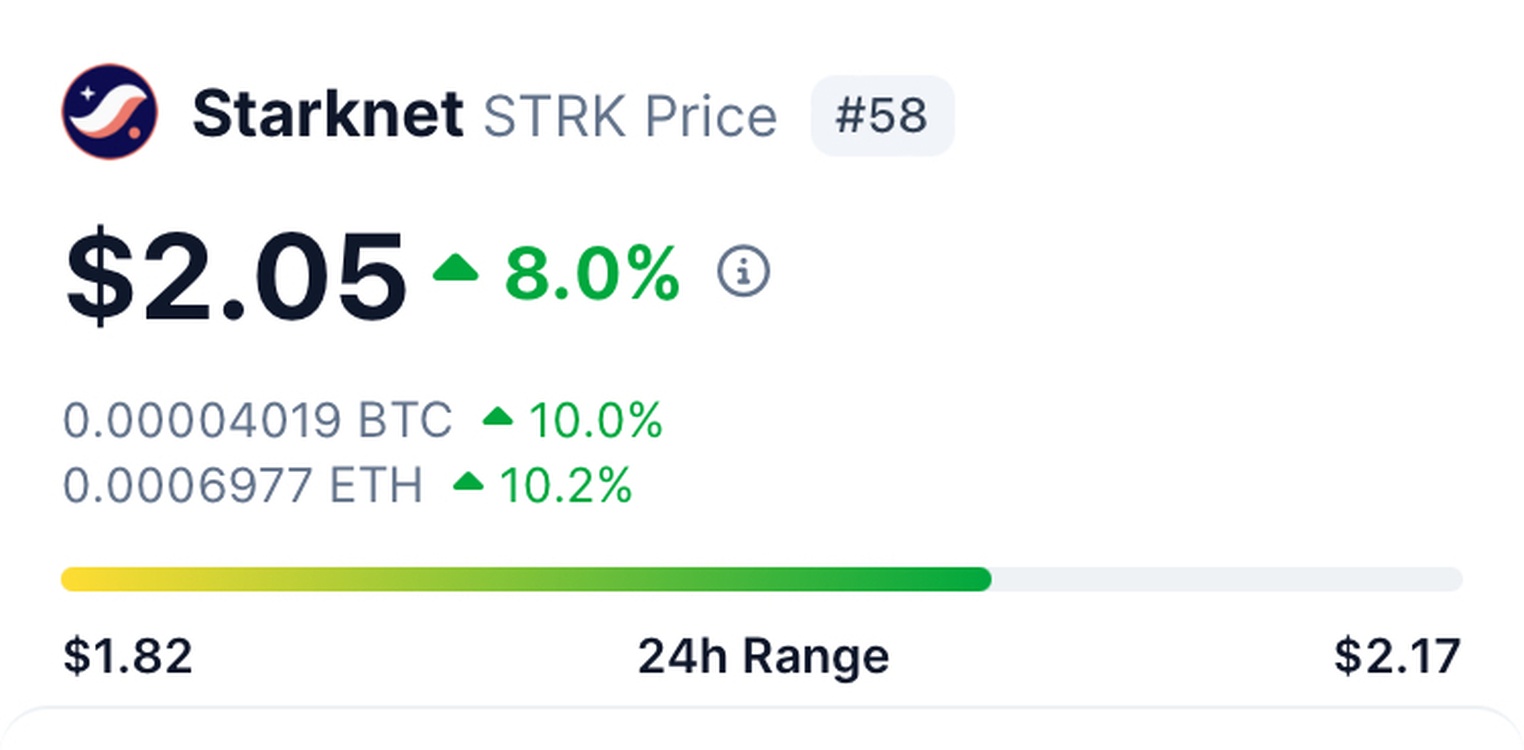Click the up arrow next to 10.0%
The height and width of the screenshot is (750, 1524).
(497, 418)
